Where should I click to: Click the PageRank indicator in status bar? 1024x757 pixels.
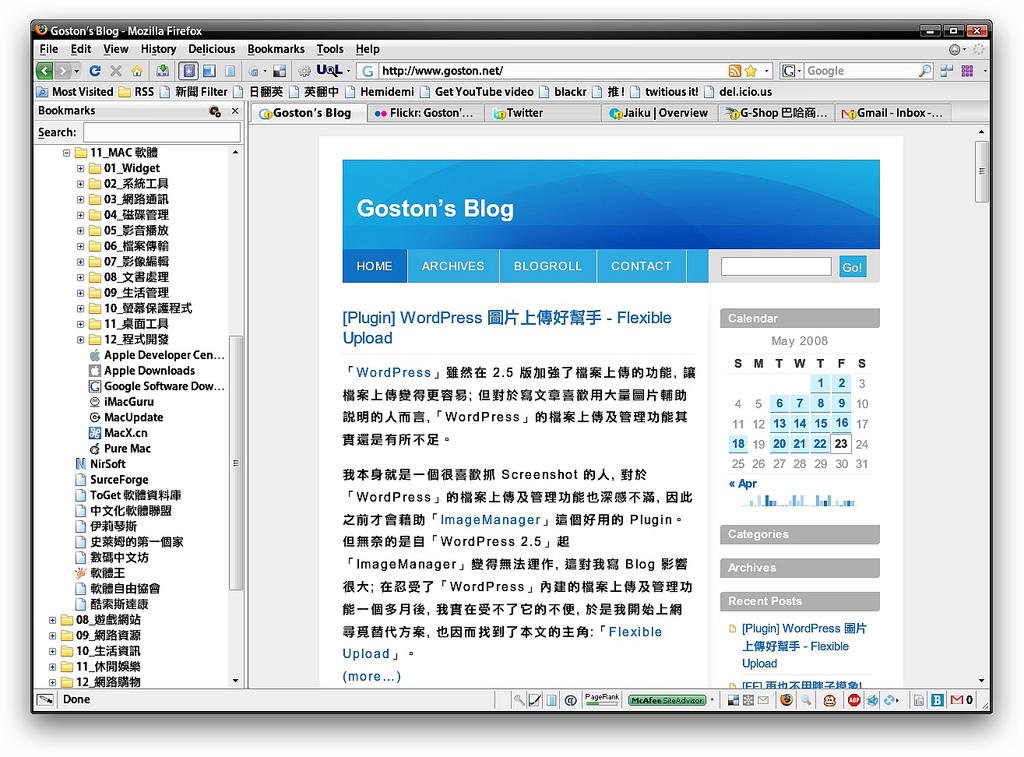601,700
